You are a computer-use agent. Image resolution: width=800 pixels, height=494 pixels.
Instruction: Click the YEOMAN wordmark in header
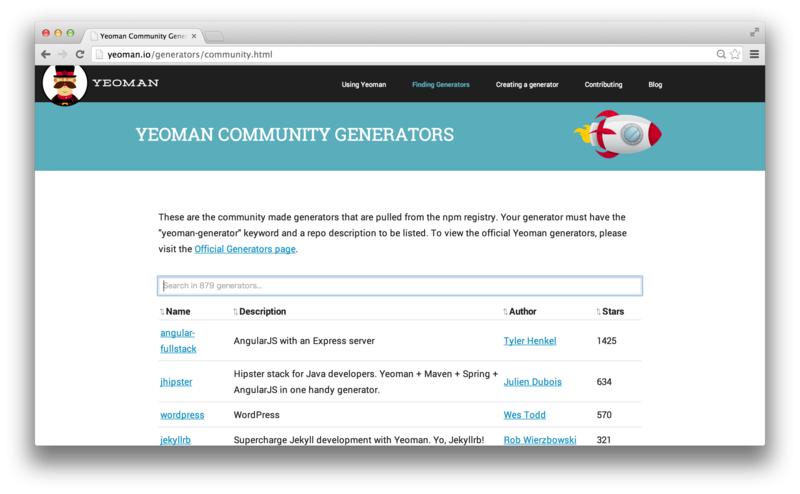126,83
